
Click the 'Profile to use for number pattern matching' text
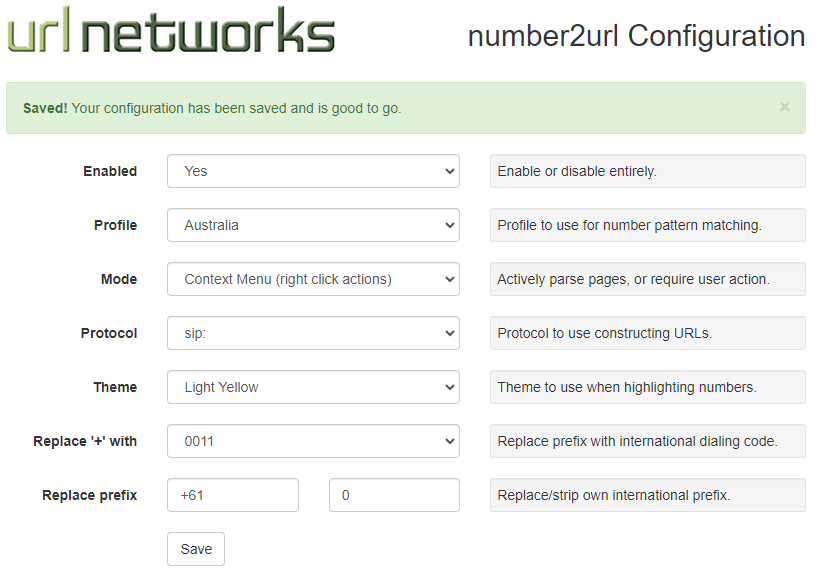click(x=629, y=225)
